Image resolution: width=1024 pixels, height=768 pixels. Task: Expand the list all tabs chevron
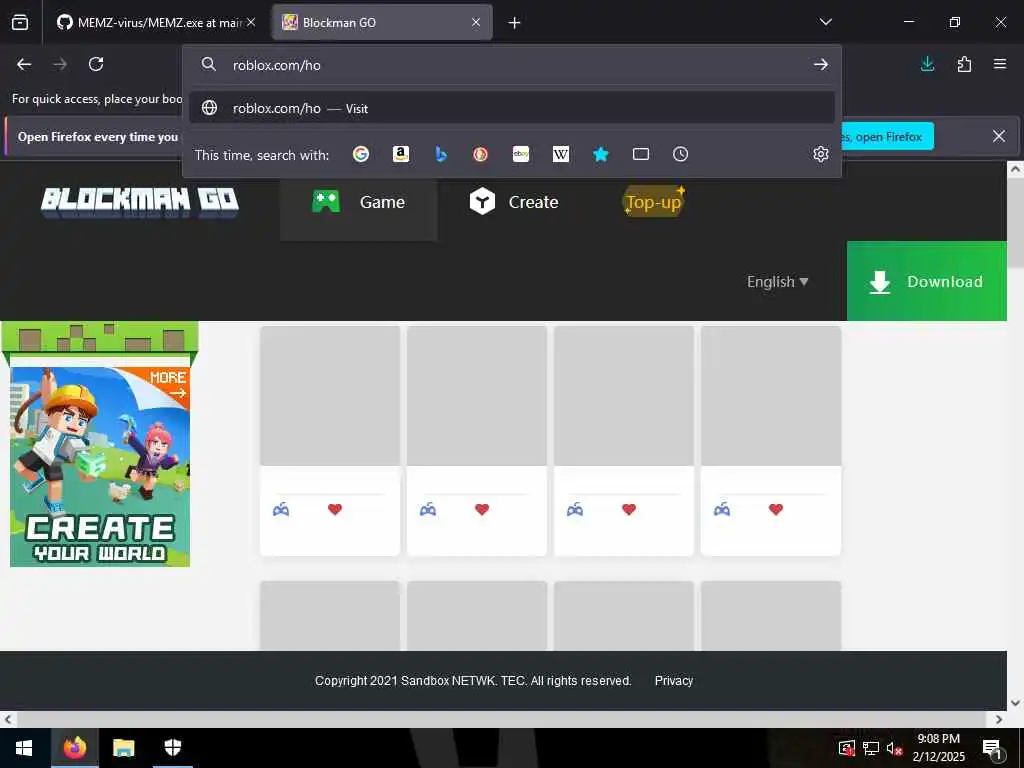[x=825, y=22]
